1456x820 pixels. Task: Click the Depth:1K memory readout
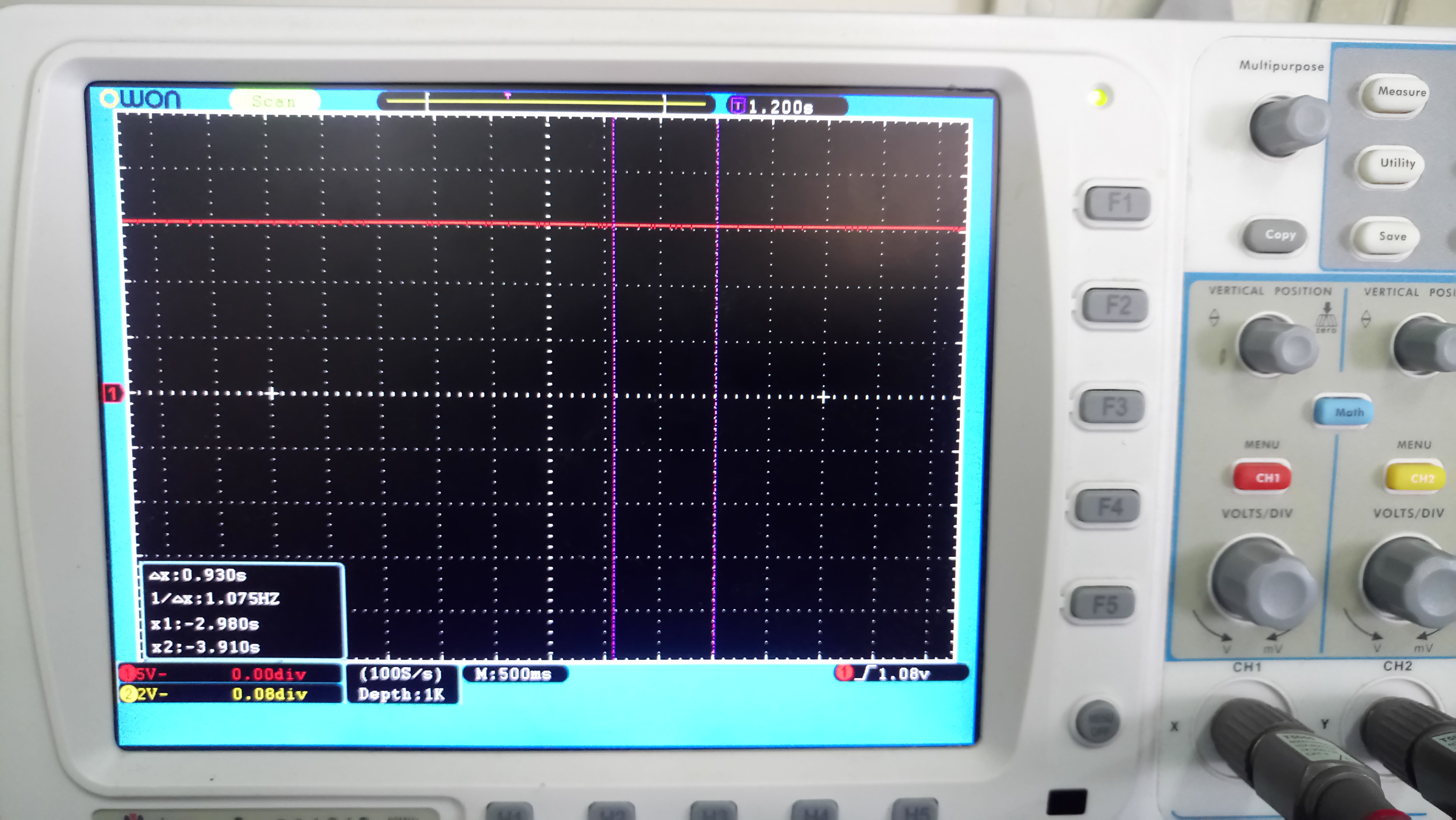coord(401,694)
